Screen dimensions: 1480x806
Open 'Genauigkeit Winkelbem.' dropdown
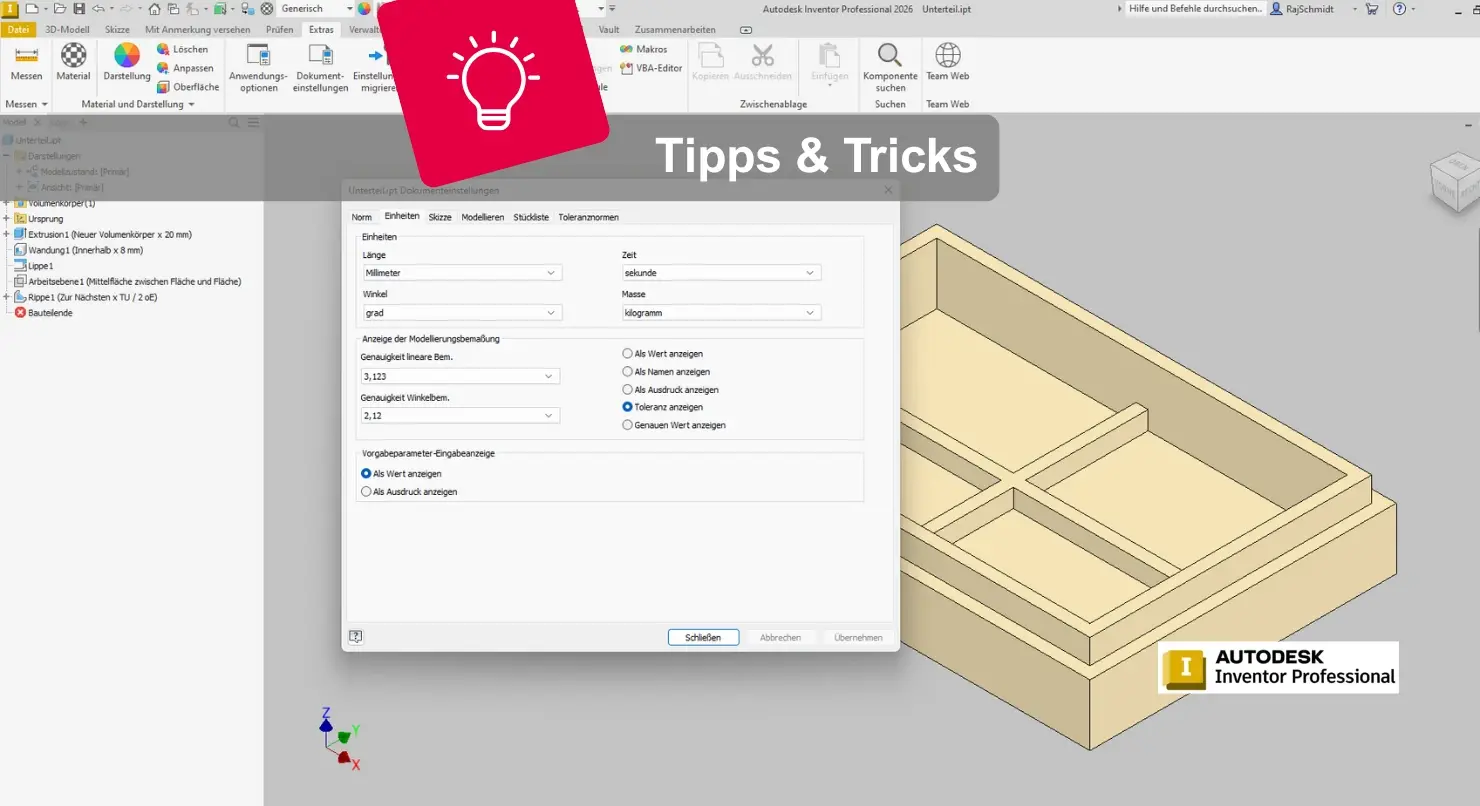pyautogui.click(x=460, y=415)
